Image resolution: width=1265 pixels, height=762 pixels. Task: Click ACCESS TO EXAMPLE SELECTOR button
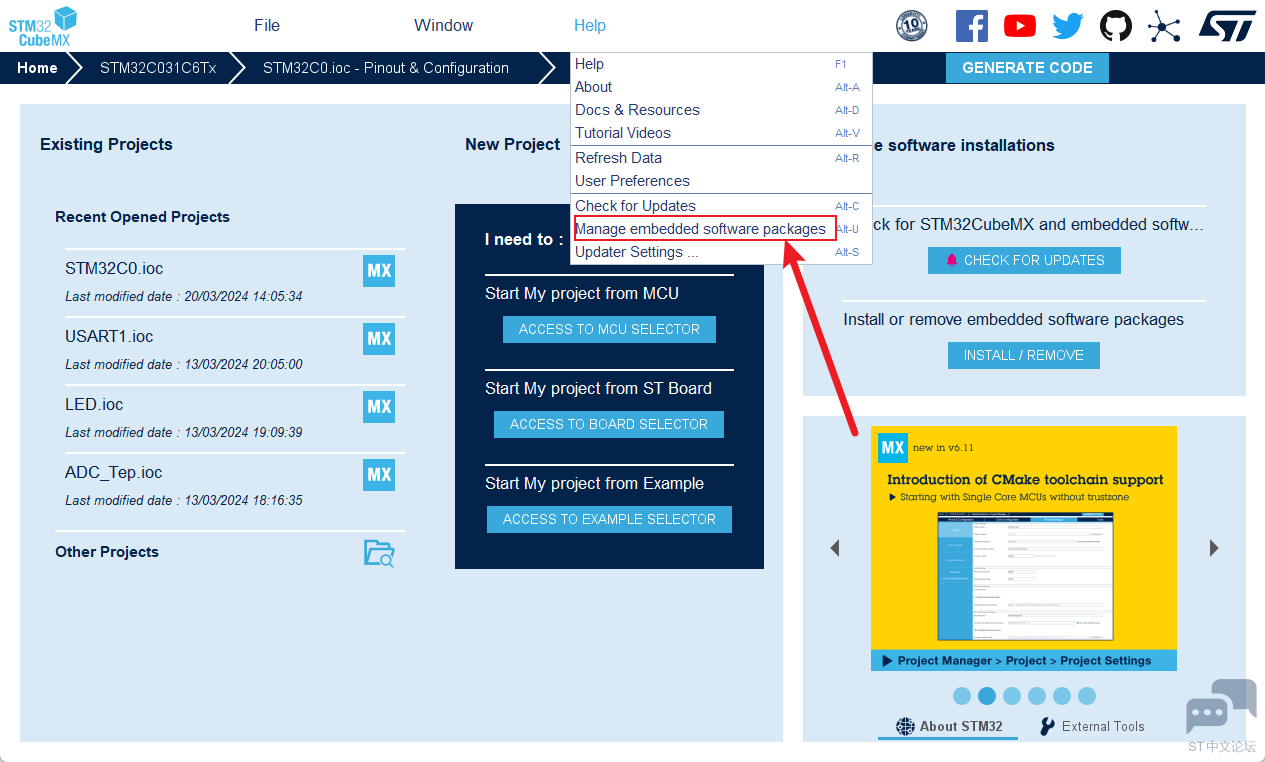click(609, 519)
